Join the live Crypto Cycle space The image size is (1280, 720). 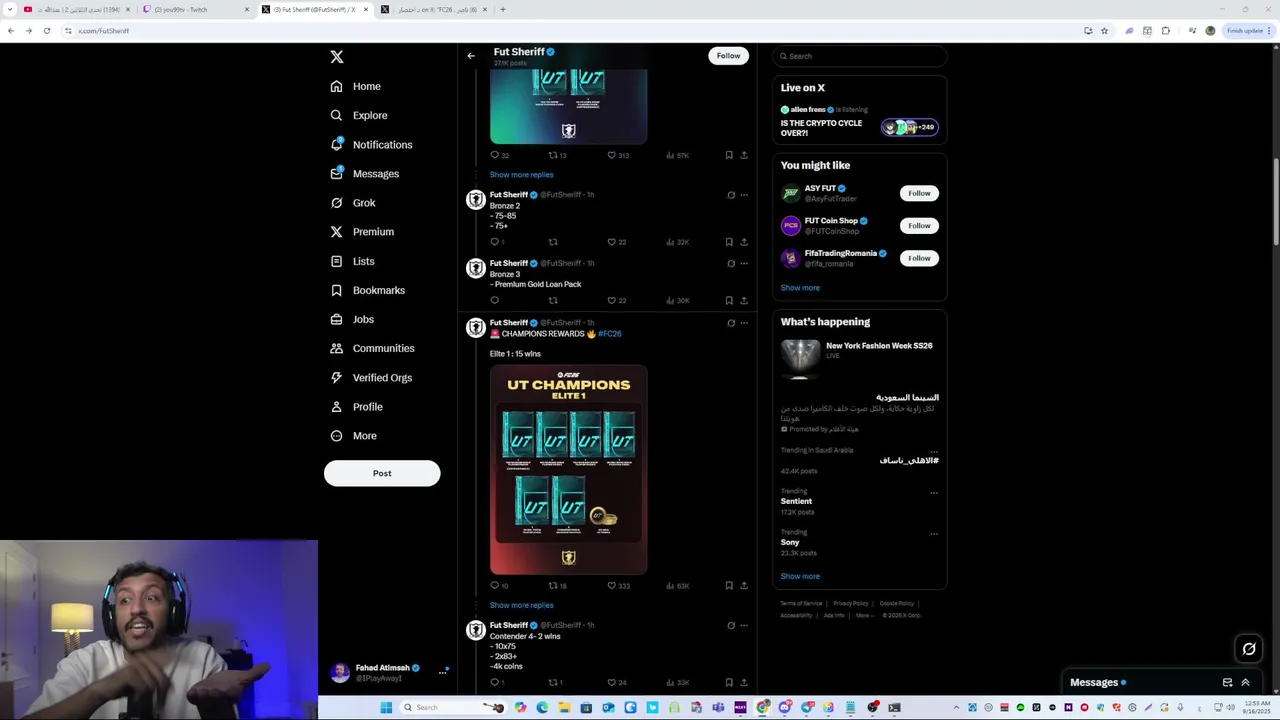click(x=859, y=123)
